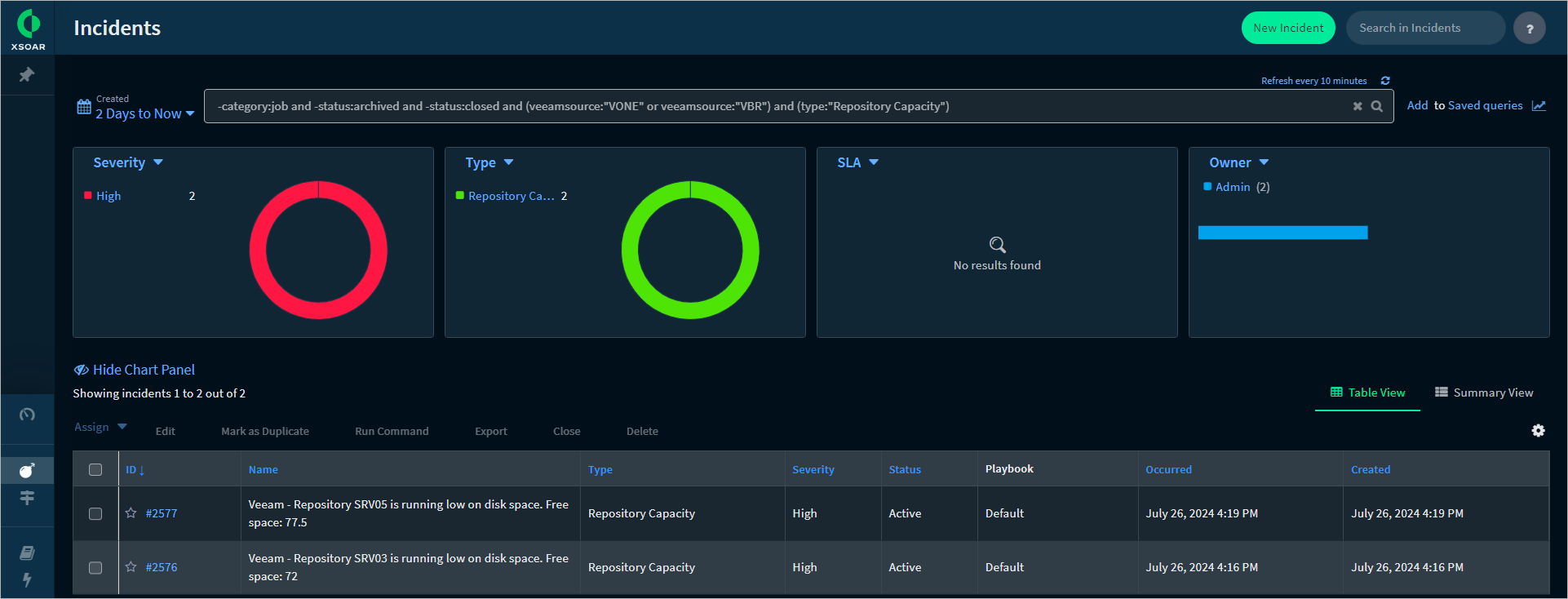This screenshot has width=1568, height=599.
Task: Click the SRV03 low disk space incident name
Action: click(408, 567)
